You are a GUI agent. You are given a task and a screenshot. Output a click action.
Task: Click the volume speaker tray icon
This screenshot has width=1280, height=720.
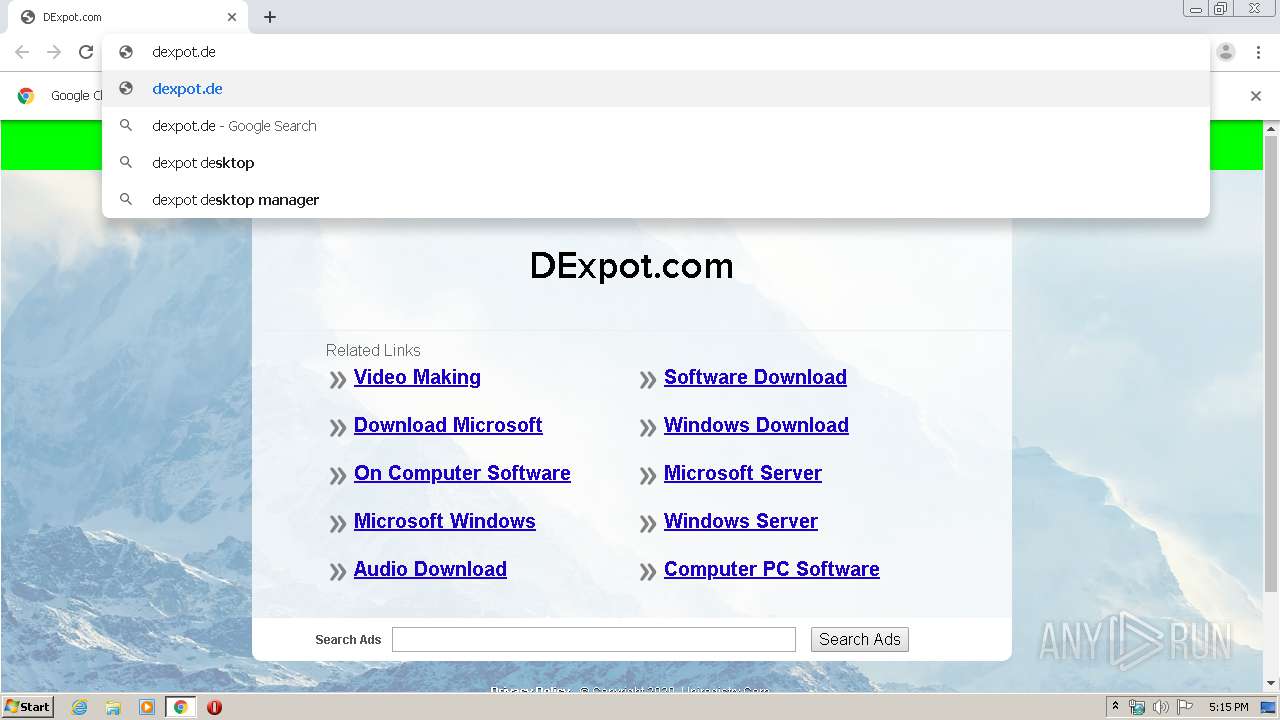pos(1161,707)
